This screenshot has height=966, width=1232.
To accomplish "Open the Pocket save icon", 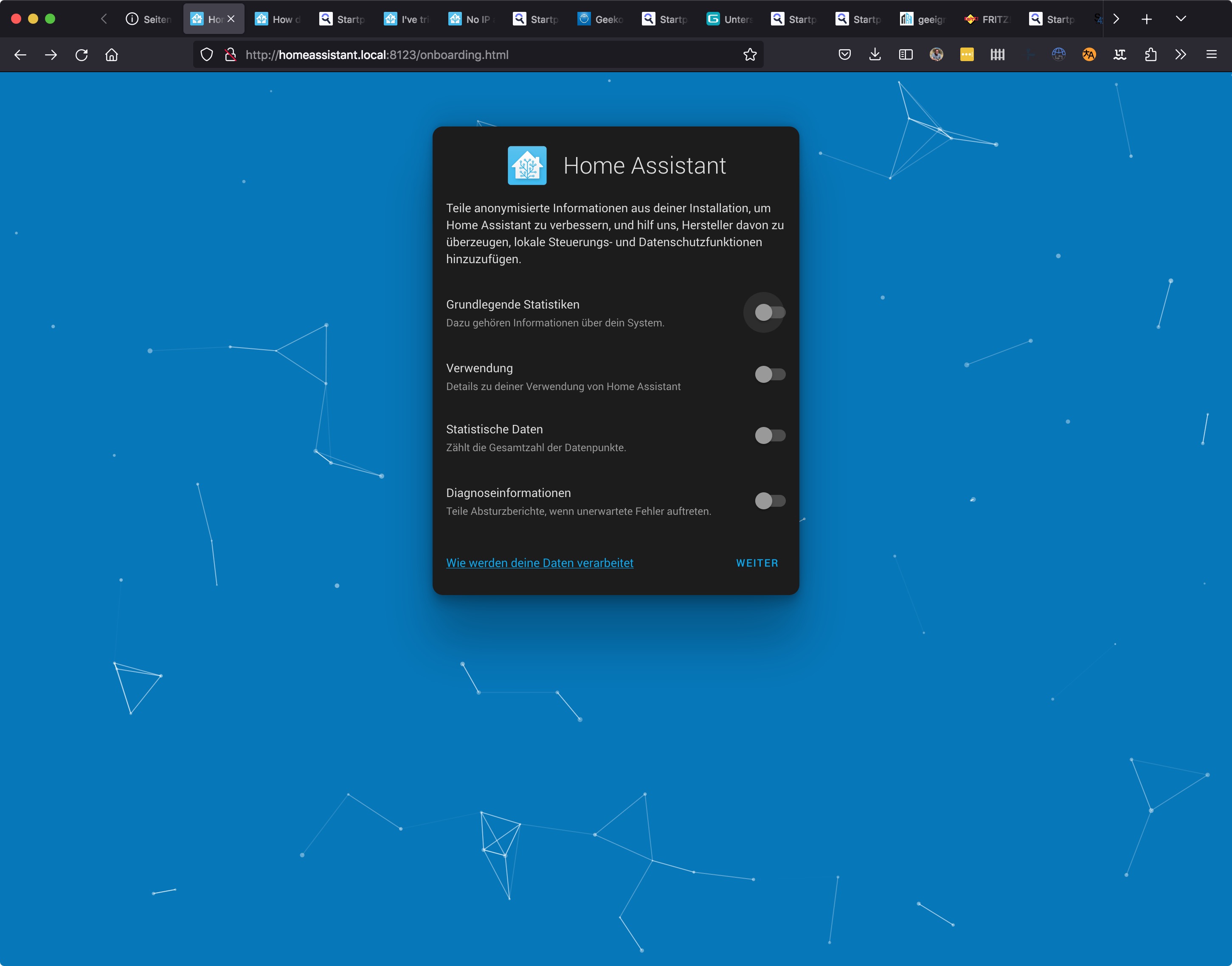I will [x=844, y=55].
